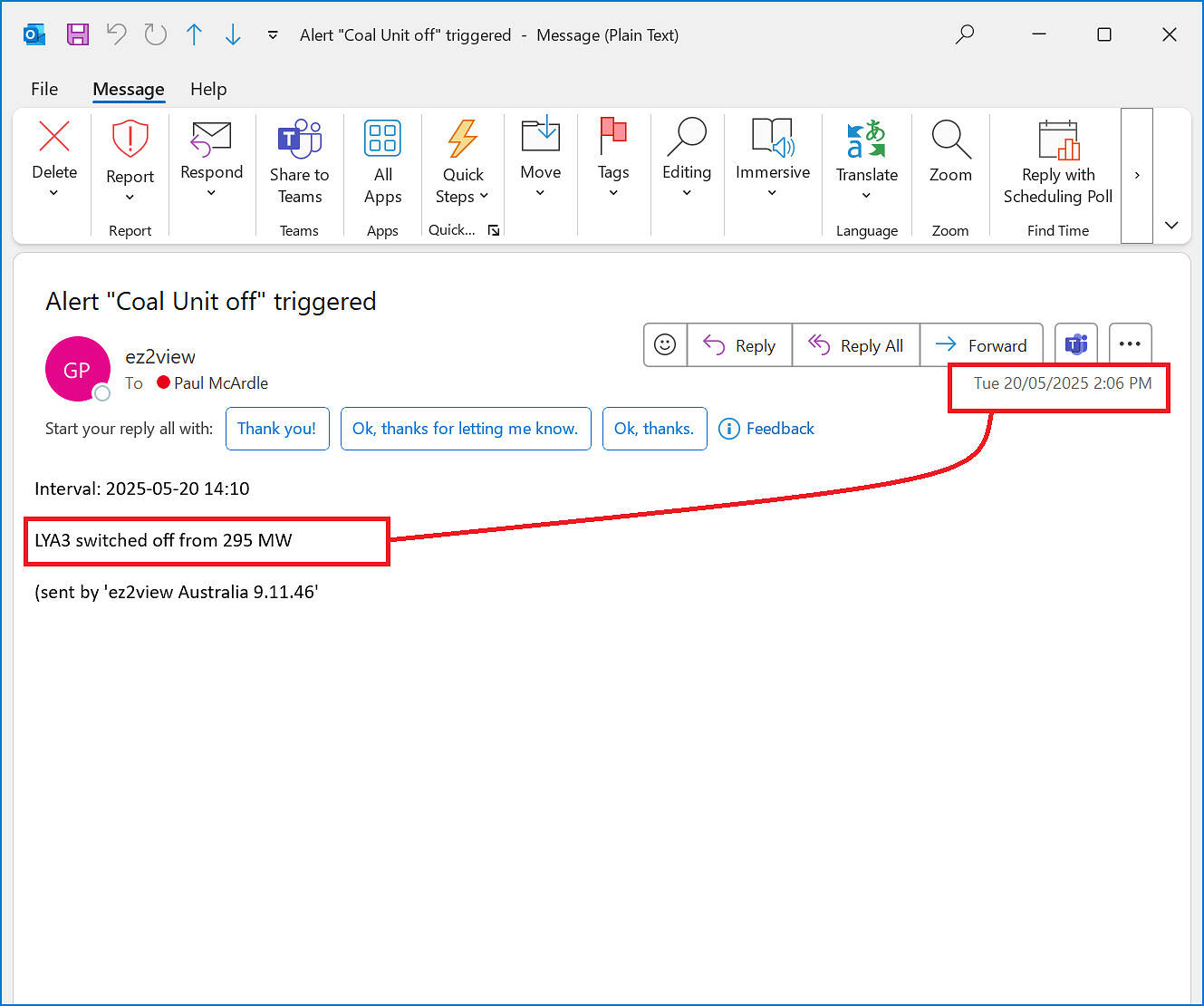This screenshot has width=1204, height=1006.
Task: Expand the Tags dropdown chevron
Action: [613, 193]
